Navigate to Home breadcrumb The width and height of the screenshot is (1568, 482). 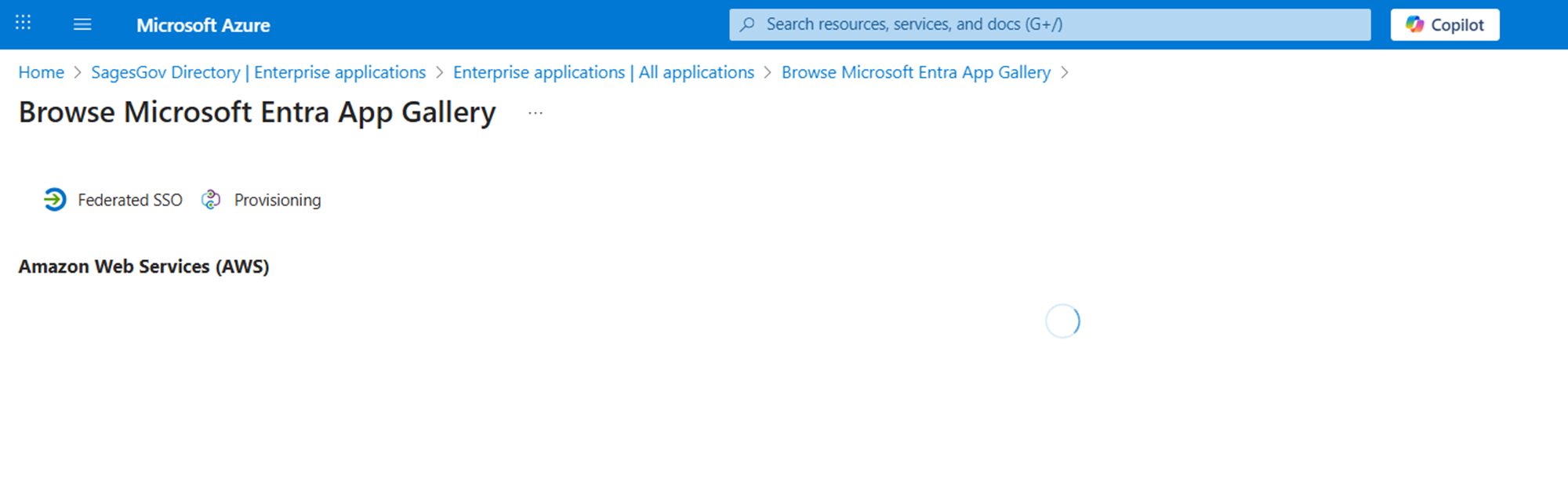click(x=42, y=72)
